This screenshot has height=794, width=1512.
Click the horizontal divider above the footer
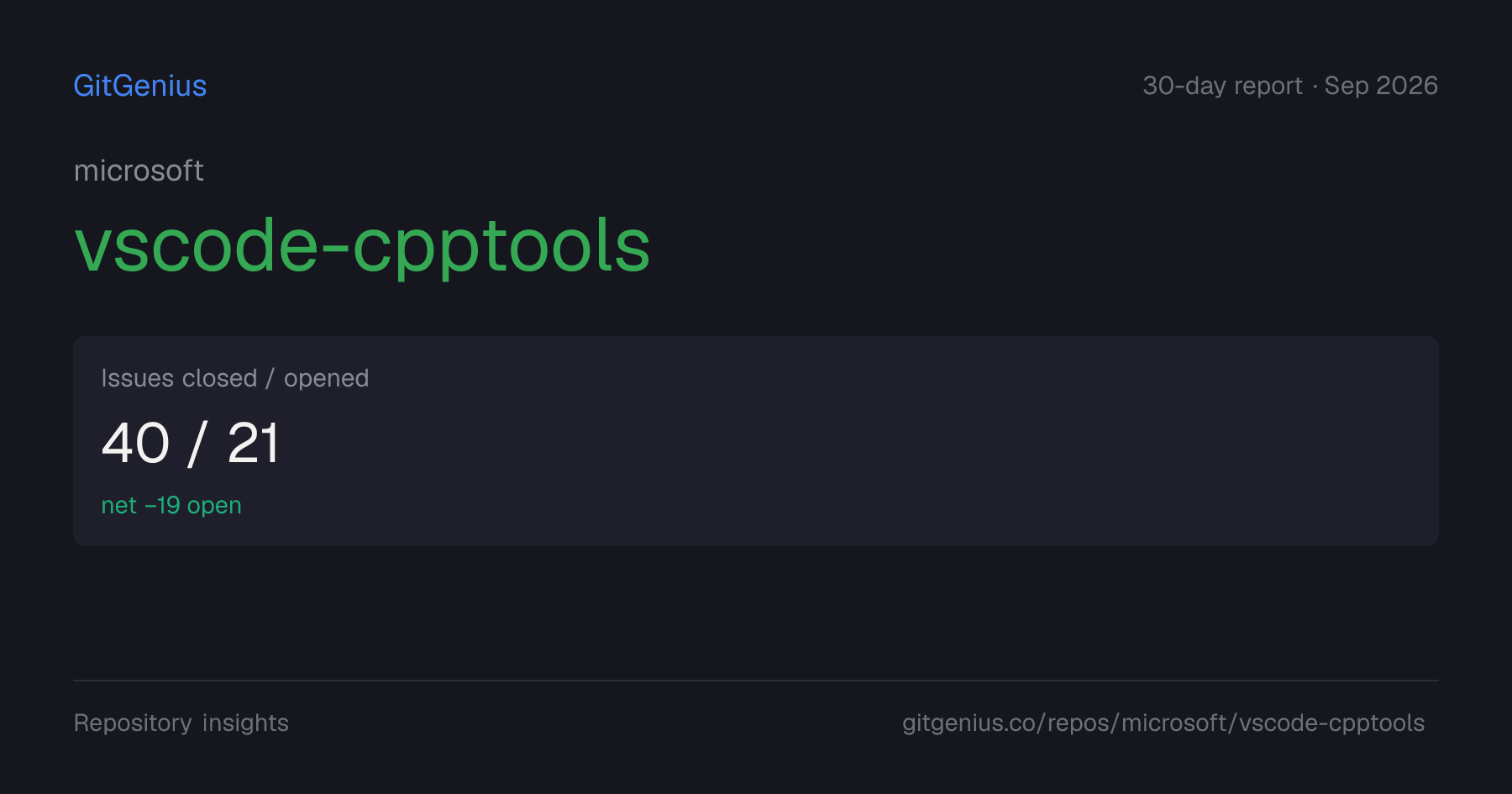coord(756,681)
